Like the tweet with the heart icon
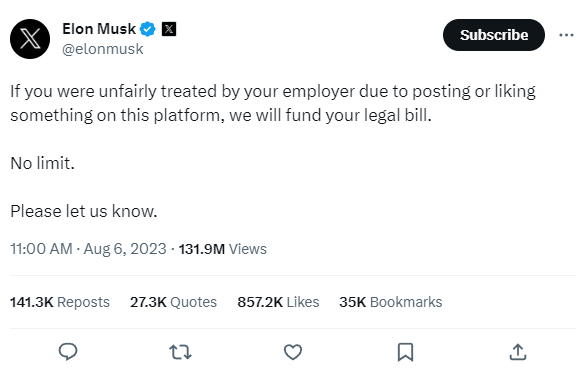Screen dimensions: 586x372 point(293,352)
